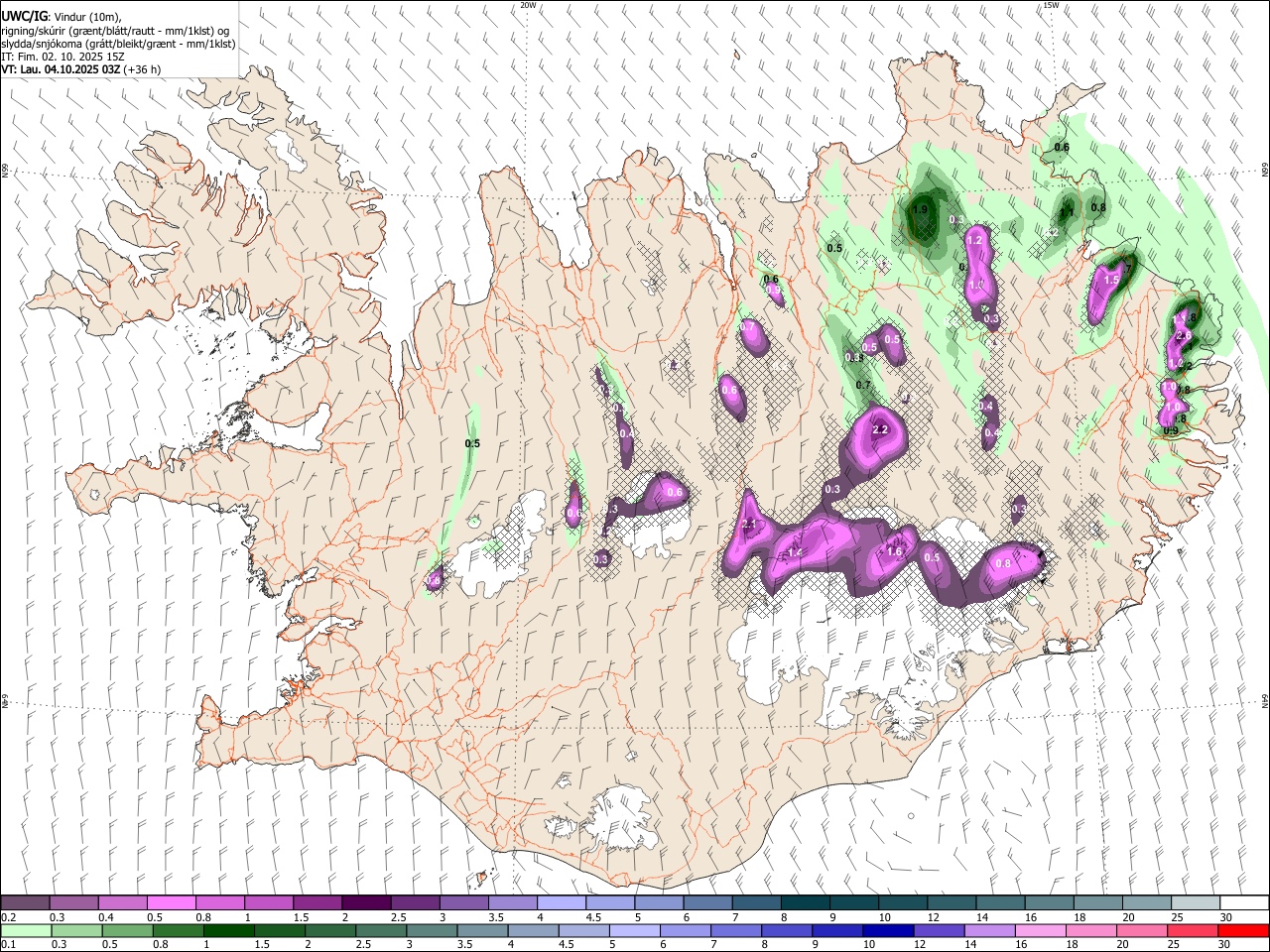Screen dimensions: 1270x952
Task: Click the palest green 0.1 rain swatch
Action: tap(26, 931)
